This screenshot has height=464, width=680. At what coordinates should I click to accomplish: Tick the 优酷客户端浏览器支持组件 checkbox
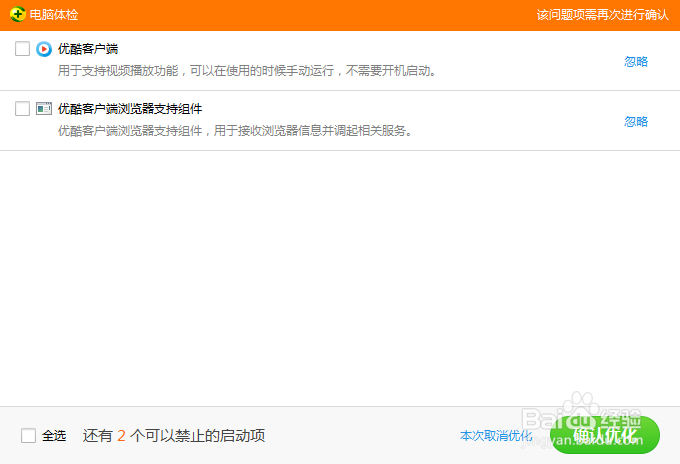coord(22,108)
